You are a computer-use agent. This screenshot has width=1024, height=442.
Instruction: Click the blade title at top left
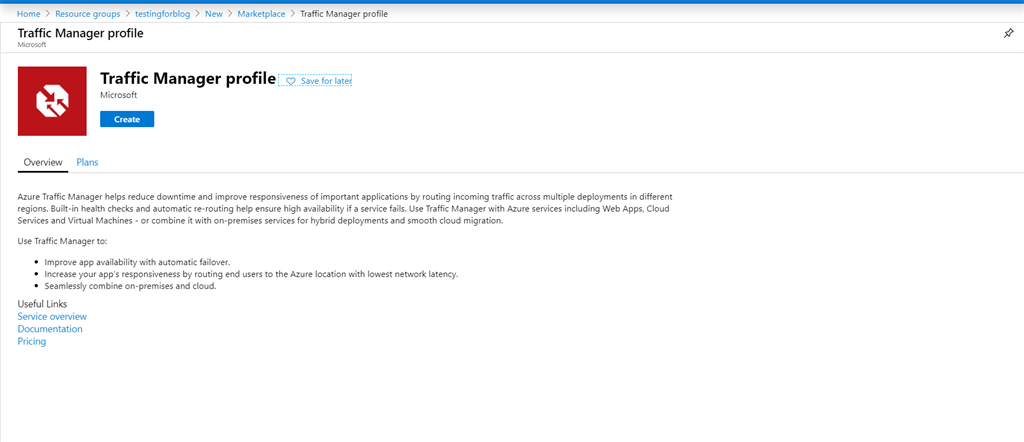point(80,33)
